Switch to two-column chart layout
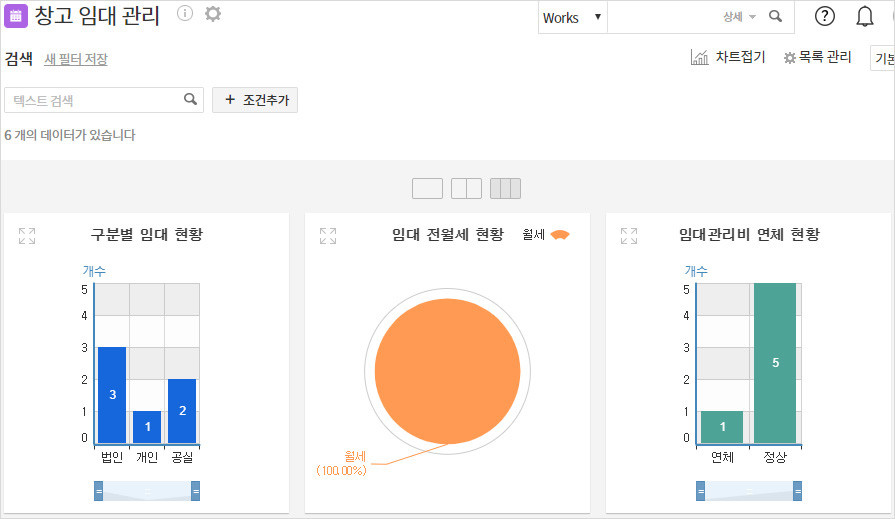Viewport: 895px width, 519px height. coord(466,188)
